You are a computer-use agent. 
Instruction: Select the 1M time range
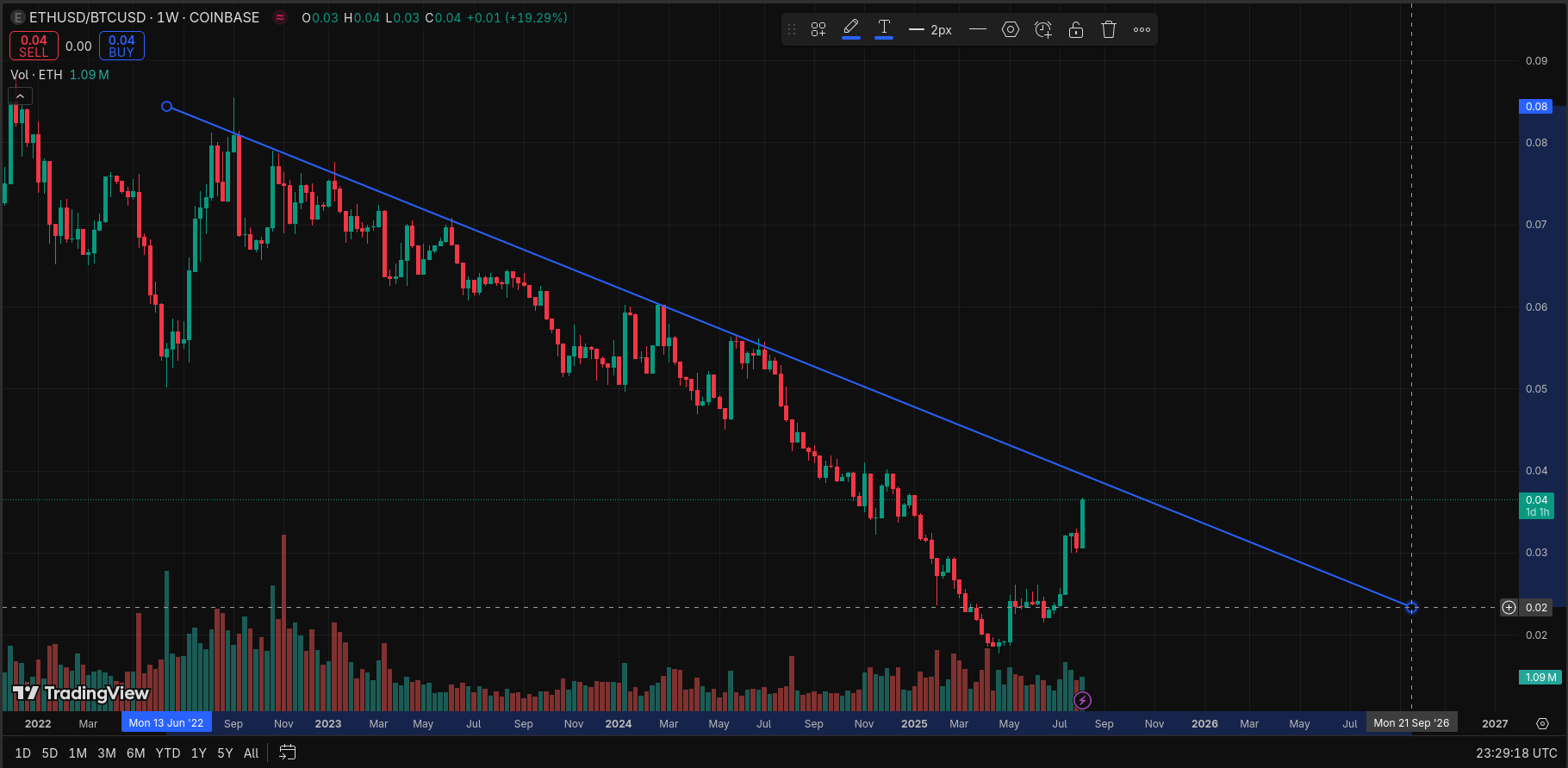(x=78, y=753)
